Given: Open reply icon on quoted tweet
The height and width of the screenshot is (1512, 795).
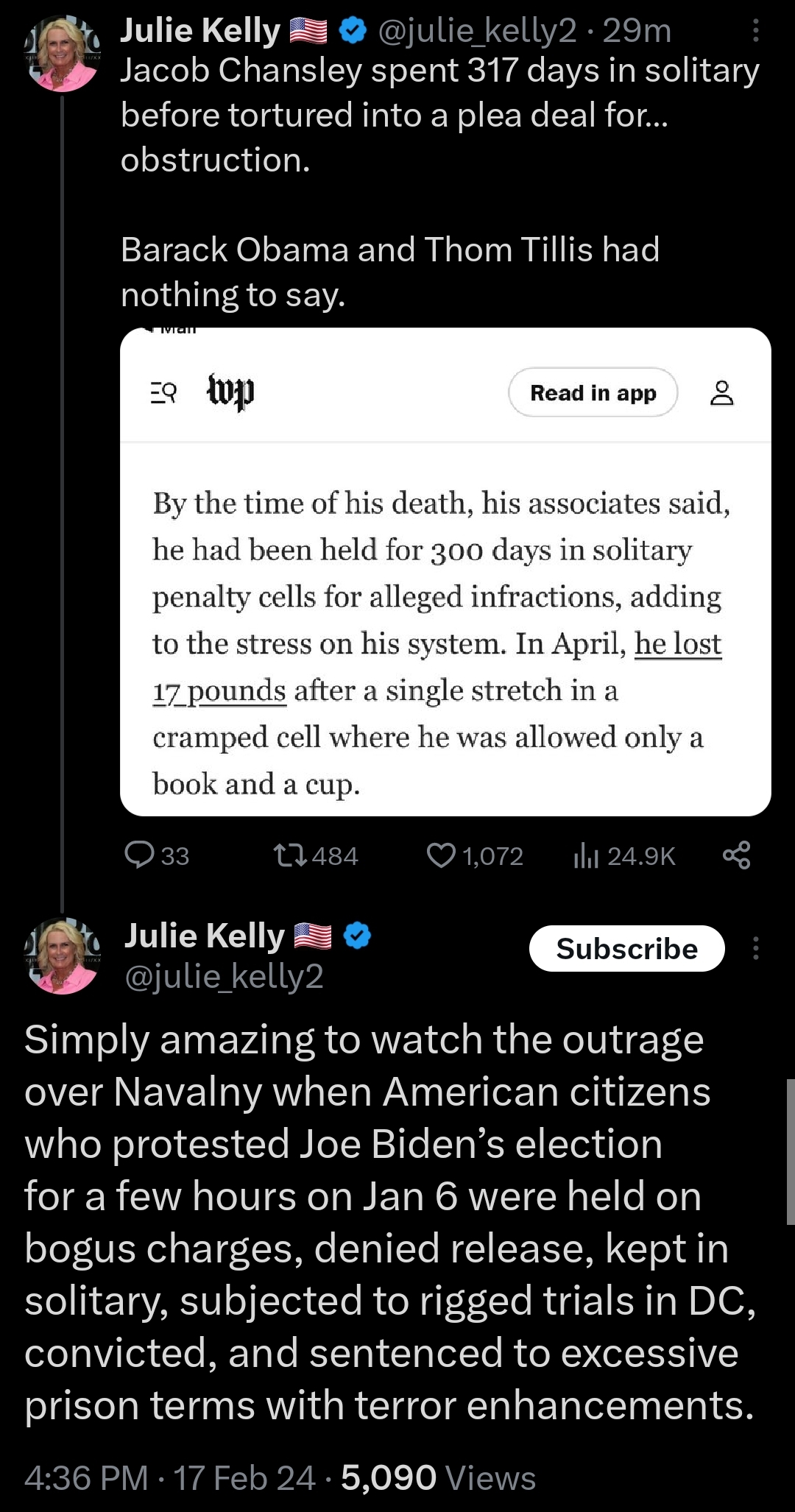Looking at the screenshot, I should coord(140,855).
